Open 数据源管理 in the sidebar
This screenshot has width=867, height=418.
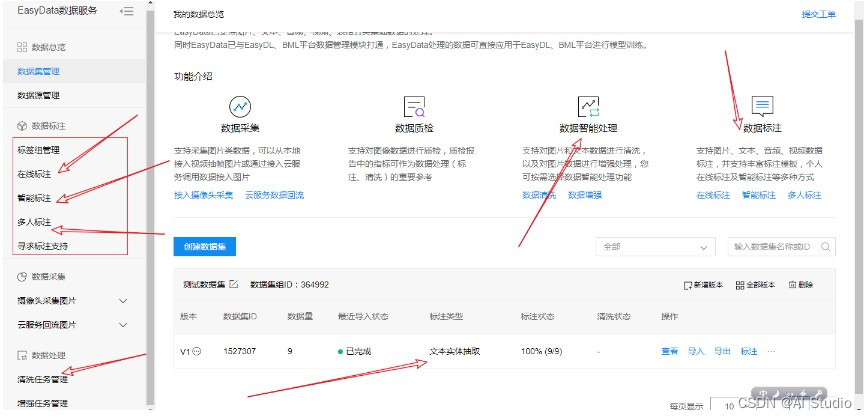coord(38,95)
